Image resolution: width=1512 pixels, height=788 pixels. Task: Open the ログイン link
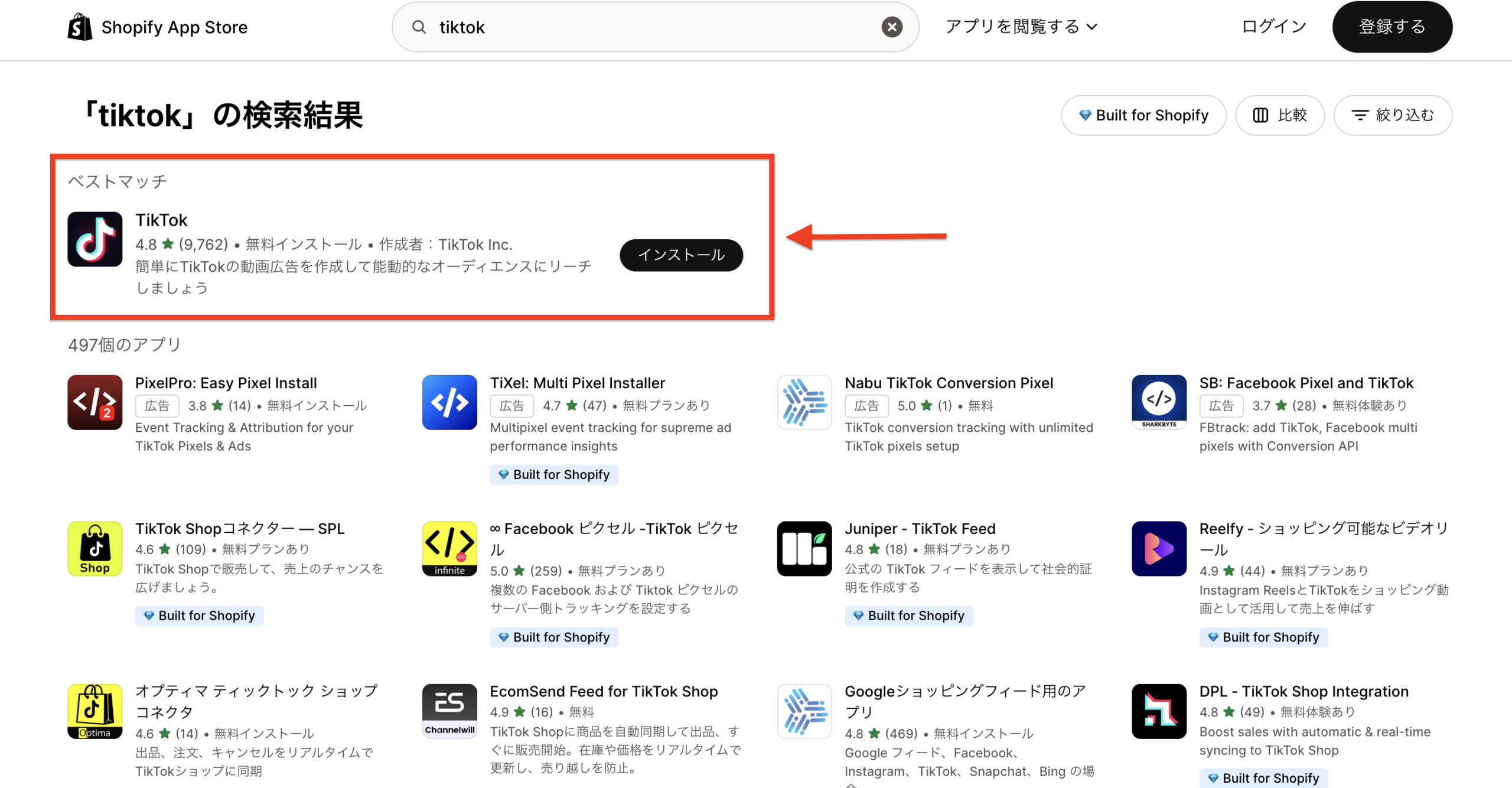coord(1273,27)
